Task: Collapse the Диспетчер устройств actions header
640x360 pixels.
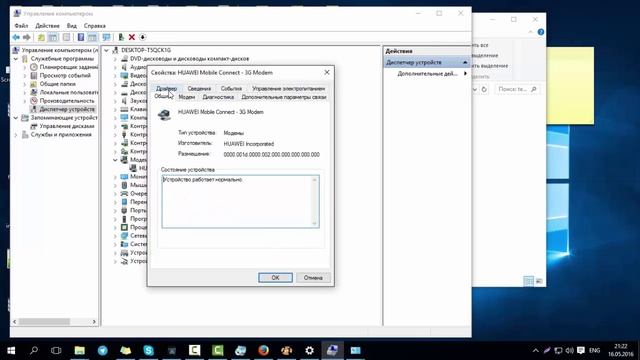Action: (x=465, y=62)
